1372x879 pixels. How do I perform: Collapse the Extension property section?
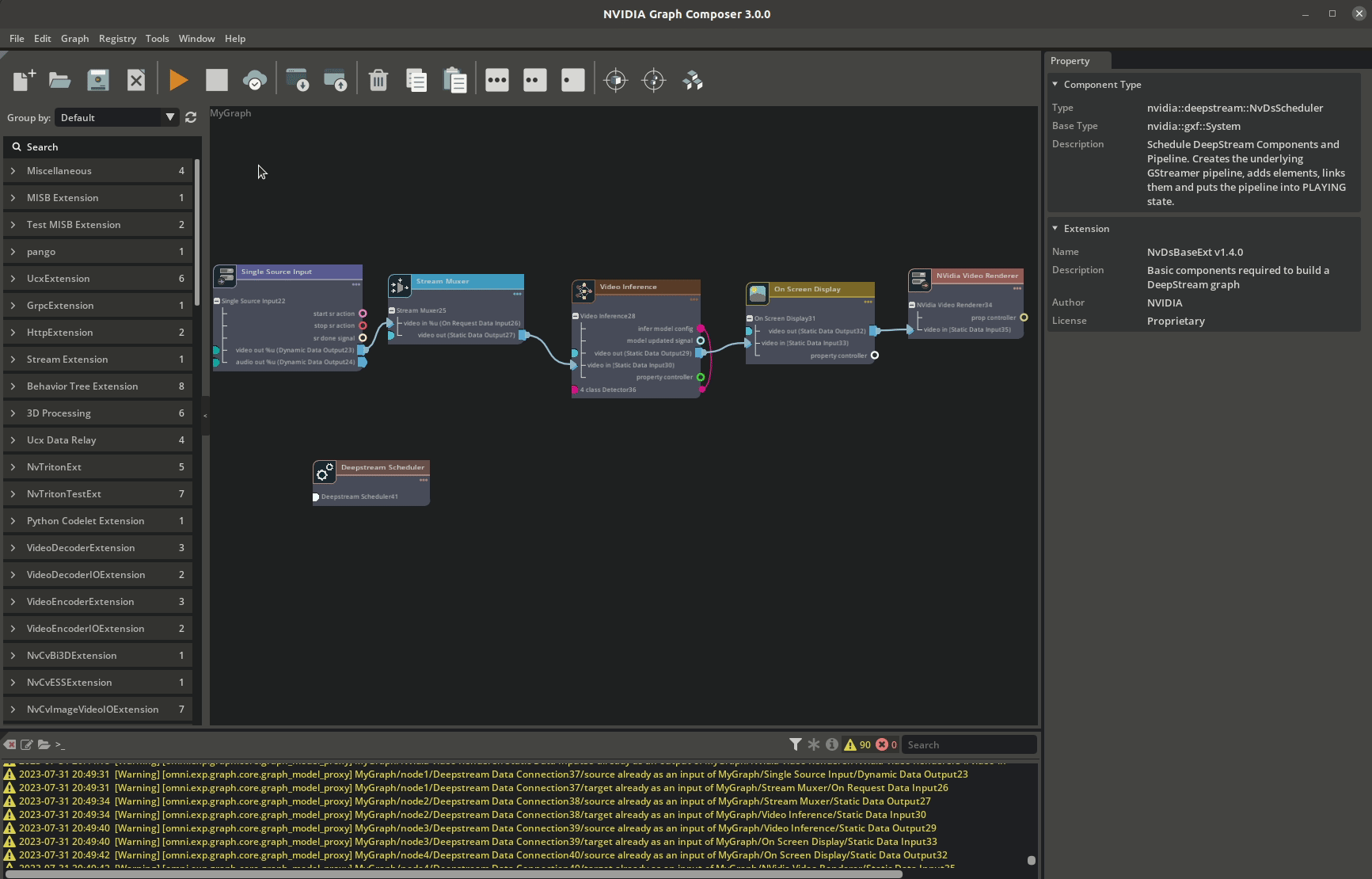(x=1055, y=228)
